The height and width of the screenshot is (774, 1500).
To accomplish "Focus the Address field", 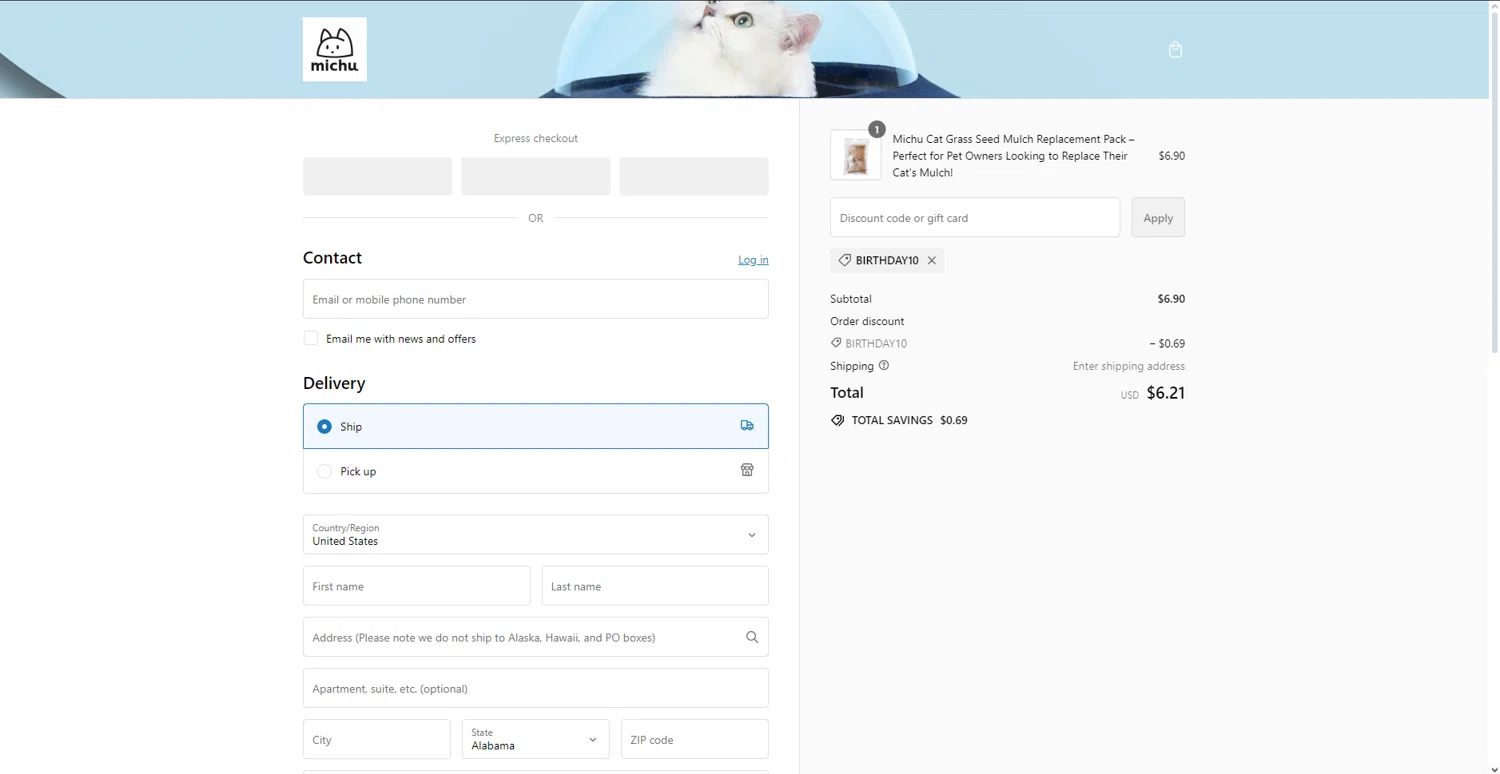I will [536, 637].
